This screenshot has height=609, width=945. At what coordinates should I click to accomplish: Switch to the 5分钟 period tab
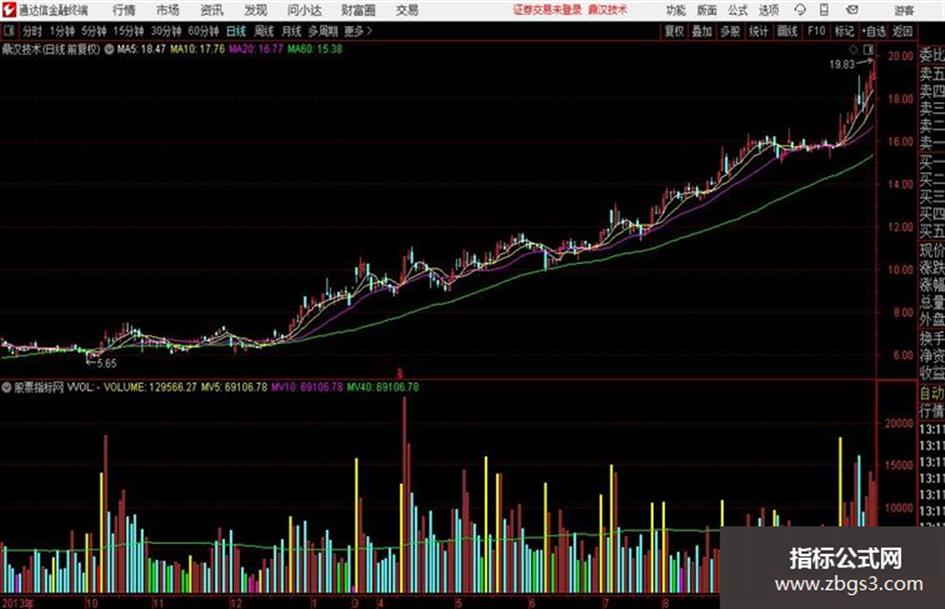click(94, 31)
